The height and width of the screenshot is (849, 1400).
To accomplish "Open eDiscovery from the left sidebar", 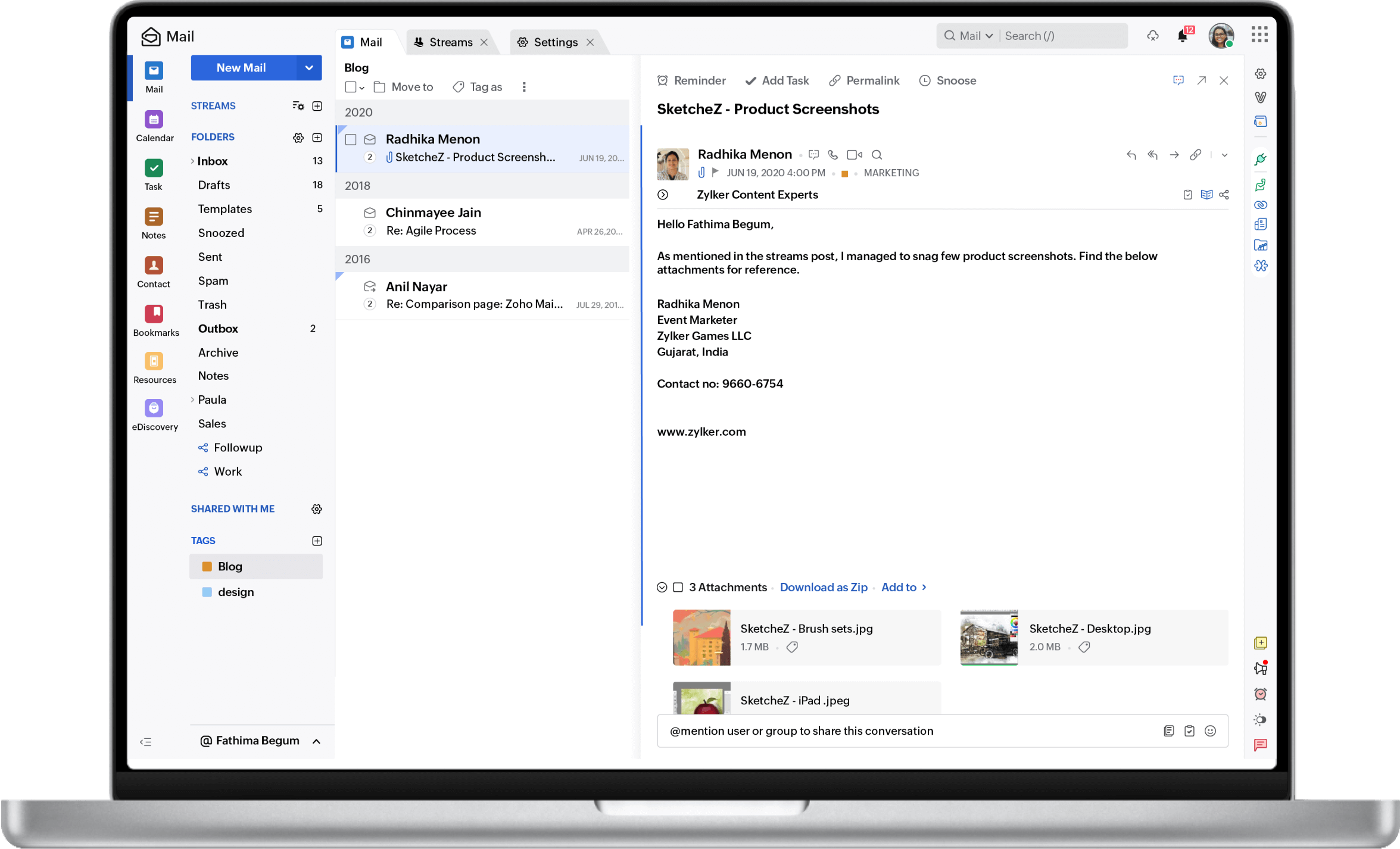I will [154, 408].
